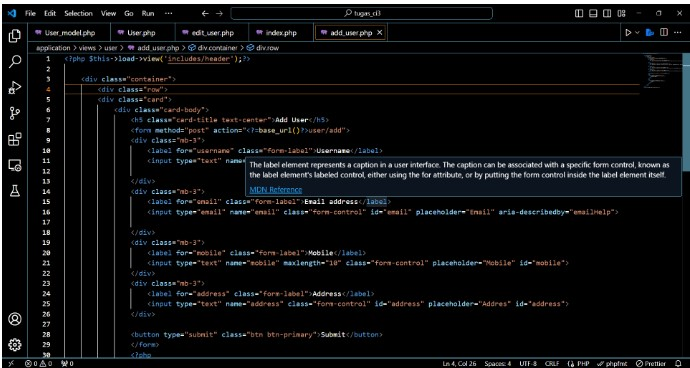Image resolution: width=690 pixels, height=368 pixels.
Task: Split the editor to the right
Action: 664,33
